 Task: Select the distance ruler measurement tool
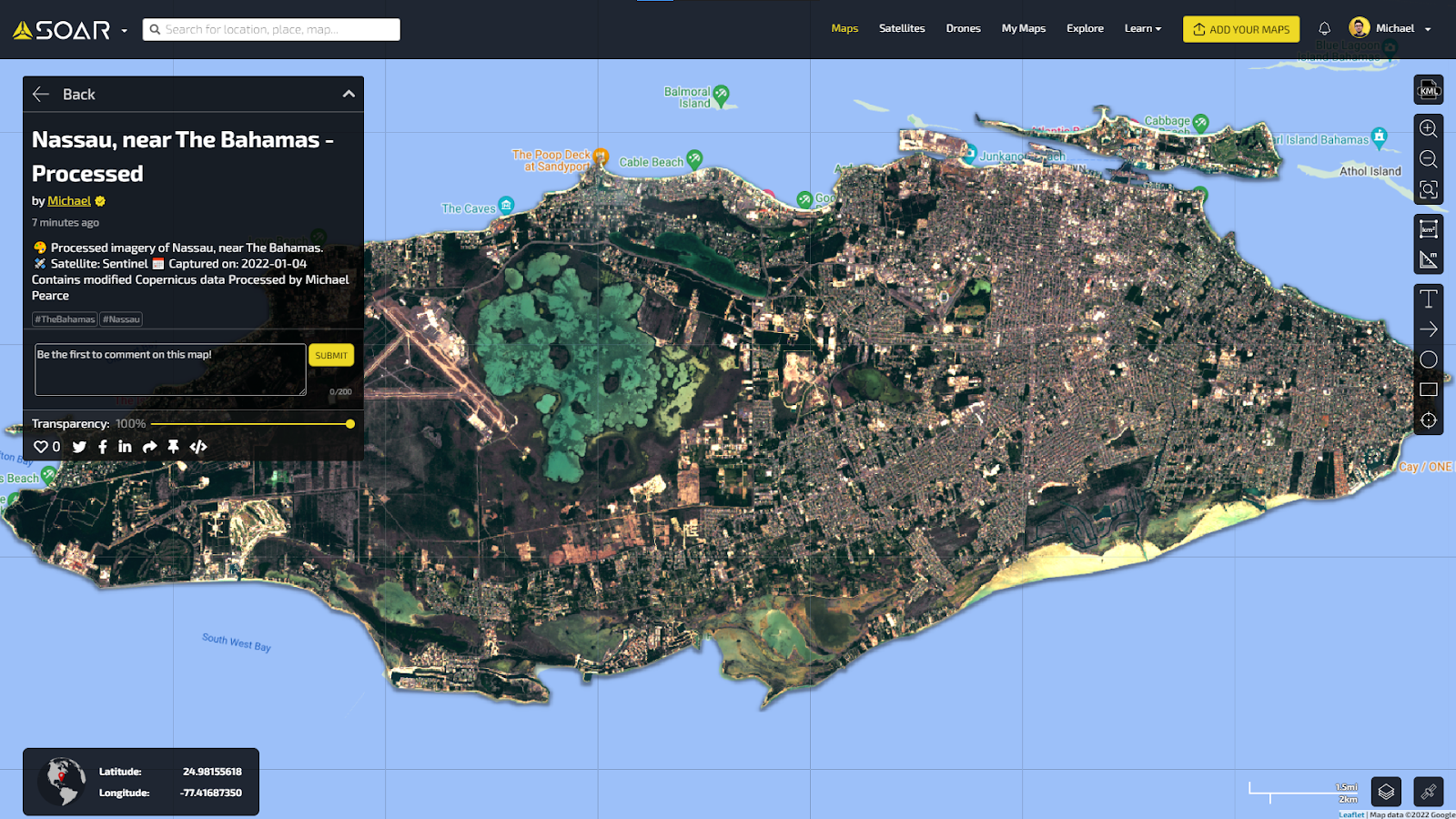click(x=1428, y=260)
